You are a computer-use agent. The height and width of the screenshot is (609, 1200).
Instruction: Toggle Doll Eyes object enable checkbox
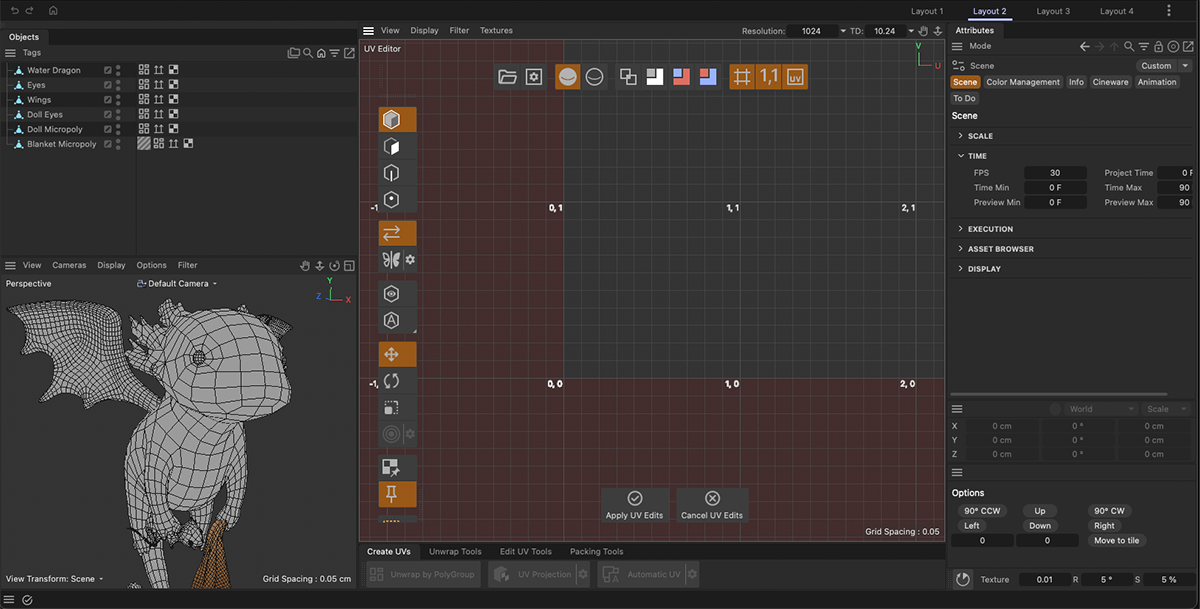click(x=108, y=115)
